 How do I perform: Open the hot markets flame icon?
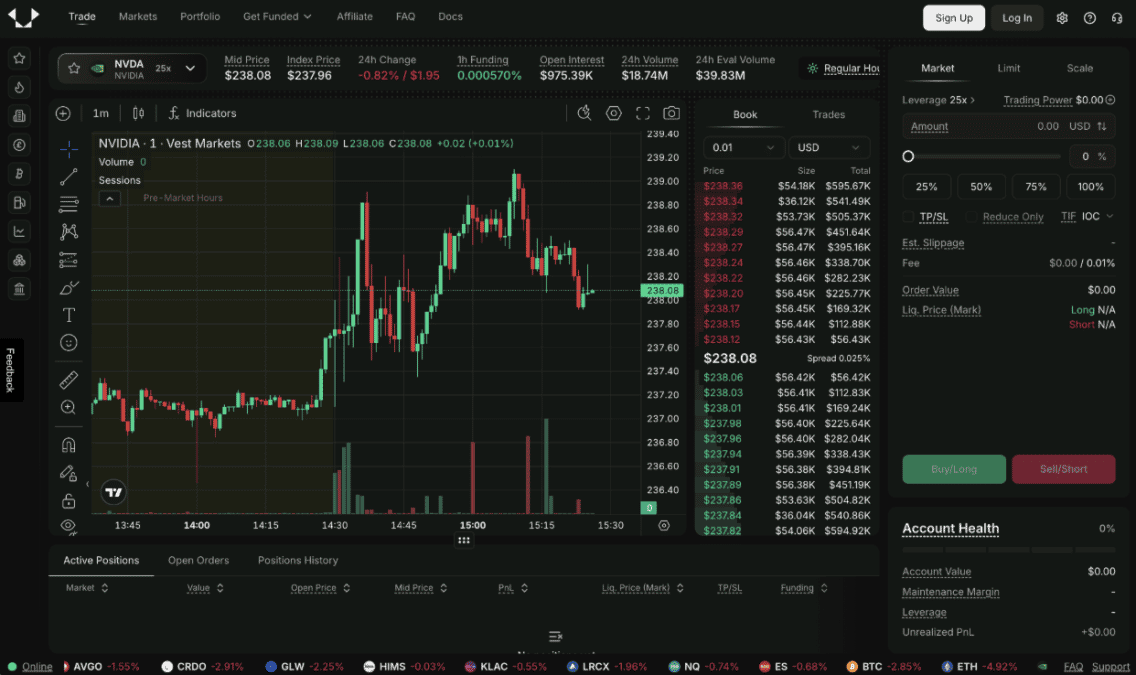pyautogui.click(x=20, y=88)
